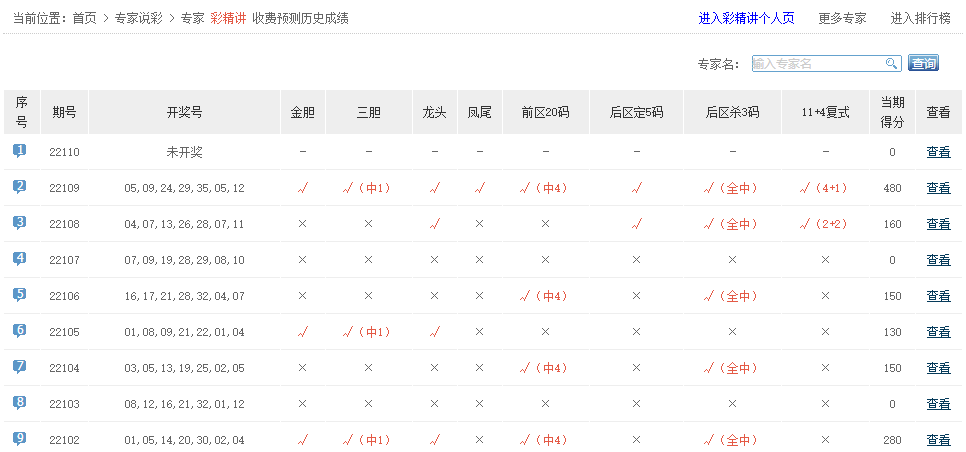Viewport: 966px width, 452px height.
Task: View details for period 22107
Action: pos(938,260)
